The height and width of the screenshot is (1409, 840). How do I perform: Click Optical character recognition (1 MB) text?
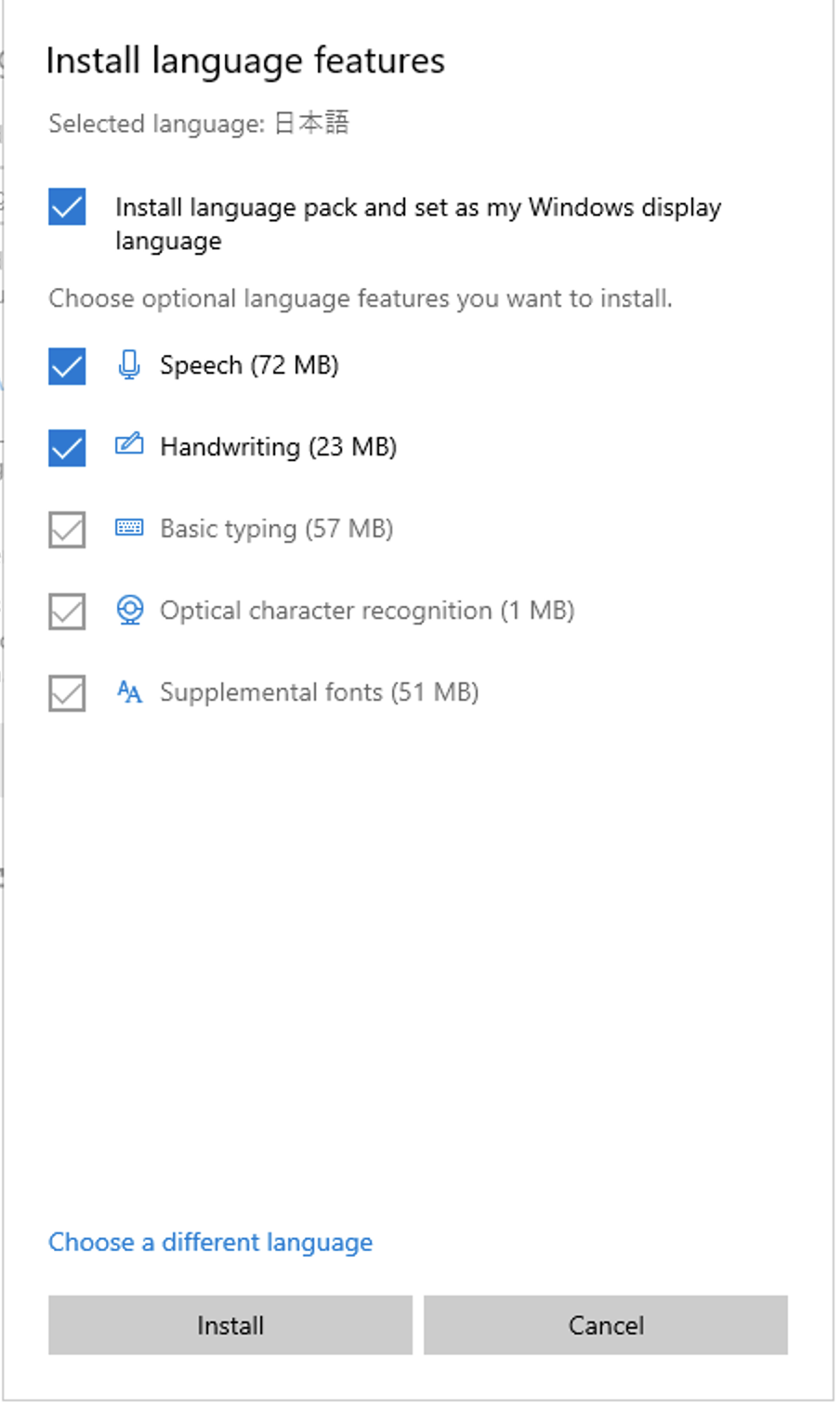367,611
